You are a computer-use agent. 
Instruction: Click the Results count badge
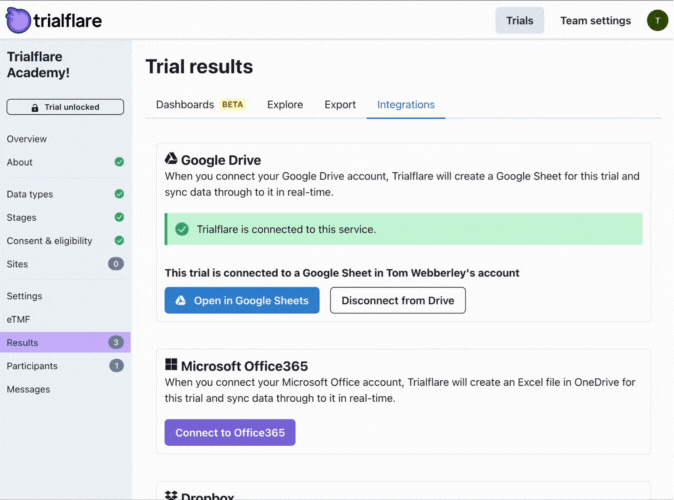click(116, 342)
